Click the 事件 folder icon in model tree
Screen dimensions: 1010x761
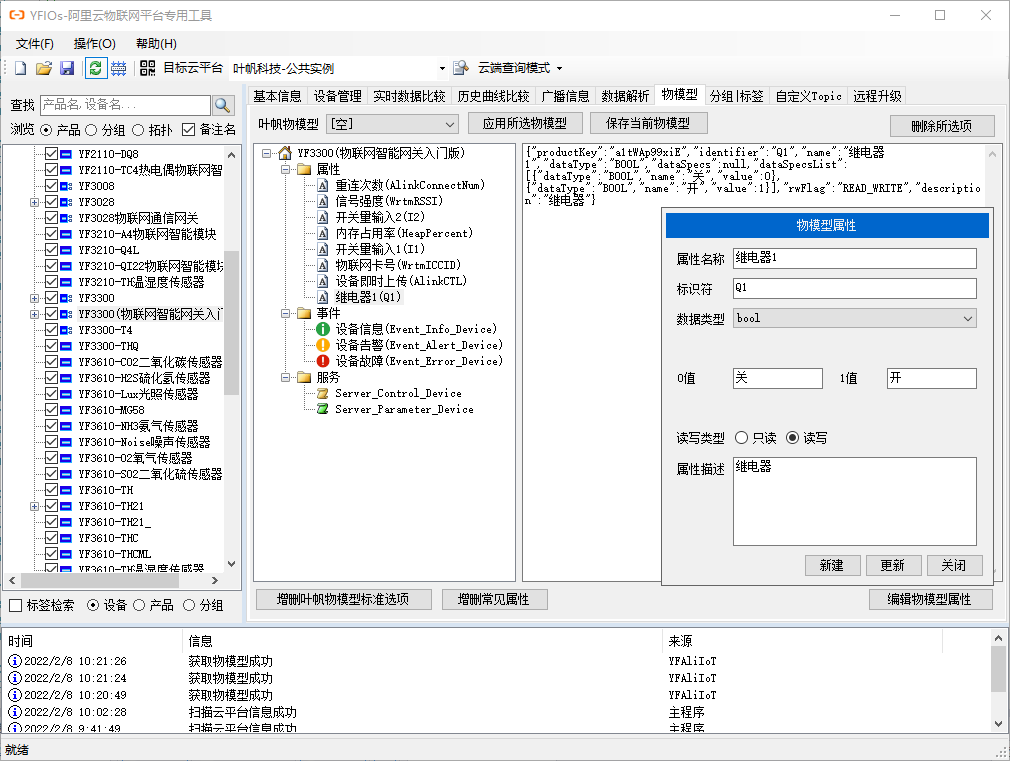304,313
